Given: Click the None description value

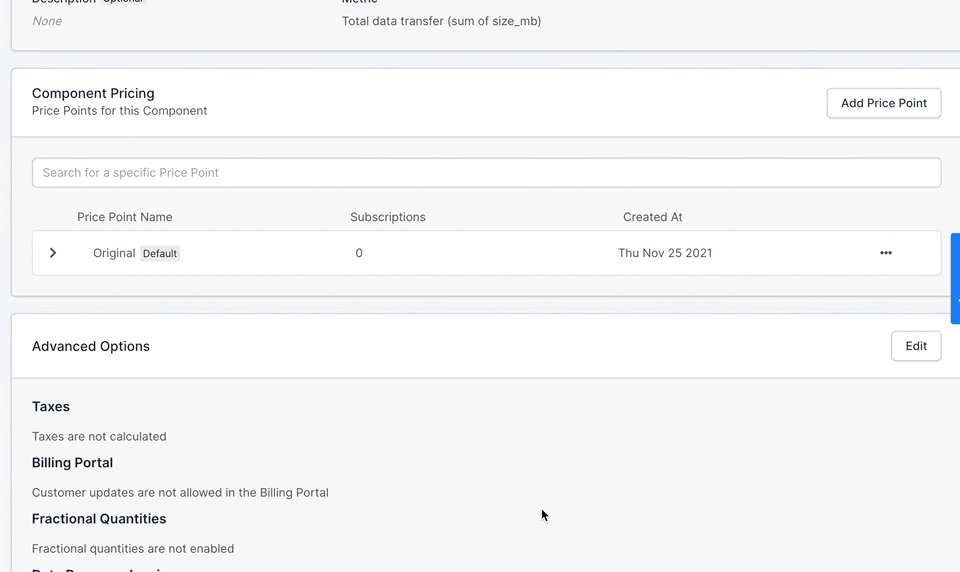Looking at the screenshot, I should click(47, 21).
